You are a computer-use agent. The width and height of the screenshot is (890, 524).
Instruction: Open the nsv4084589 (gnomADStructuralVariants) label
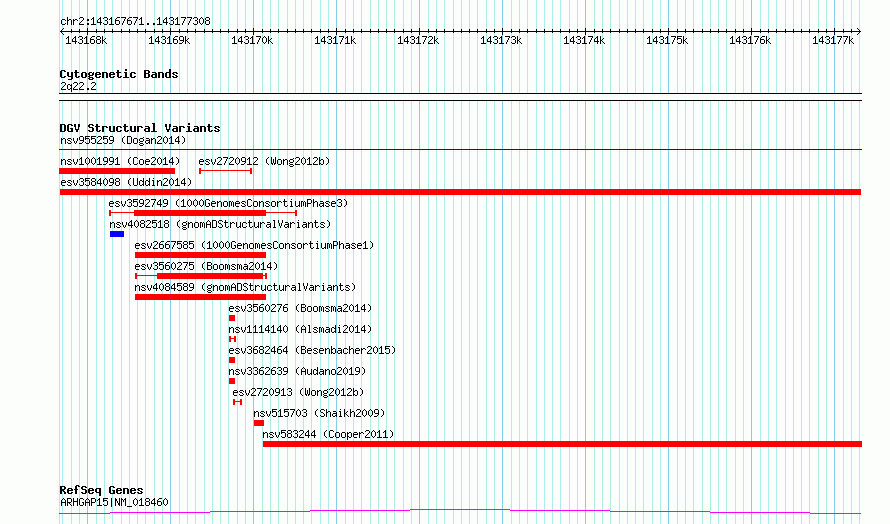245,287
